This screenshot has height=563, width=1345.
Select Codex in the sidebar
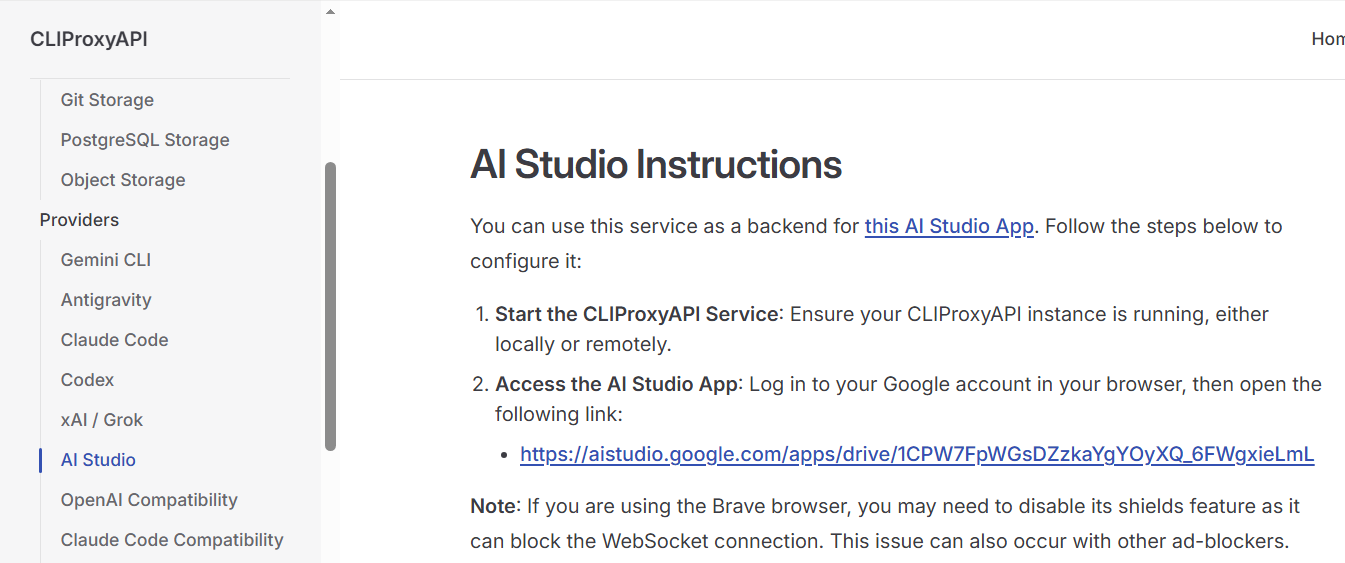87,380
